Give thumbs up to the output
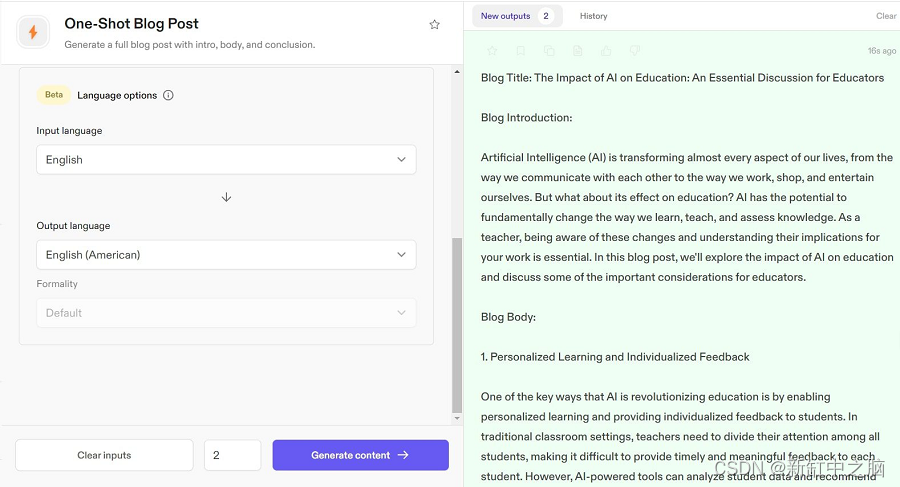 [606, 51]
